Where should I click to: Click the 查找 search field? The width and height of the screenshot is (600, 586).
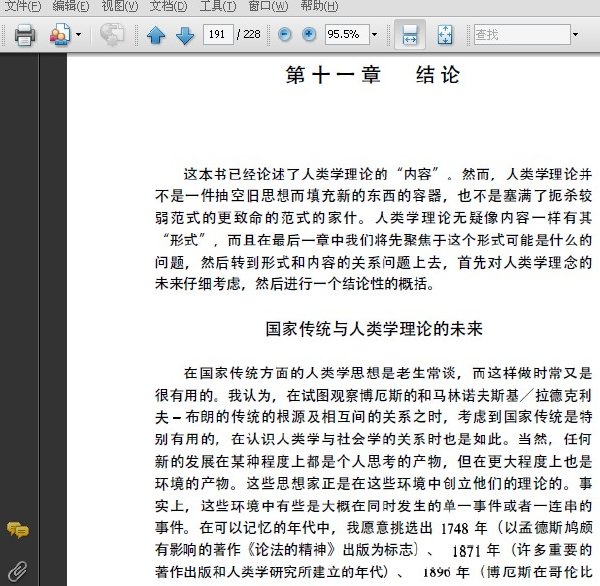coord(522,34)
